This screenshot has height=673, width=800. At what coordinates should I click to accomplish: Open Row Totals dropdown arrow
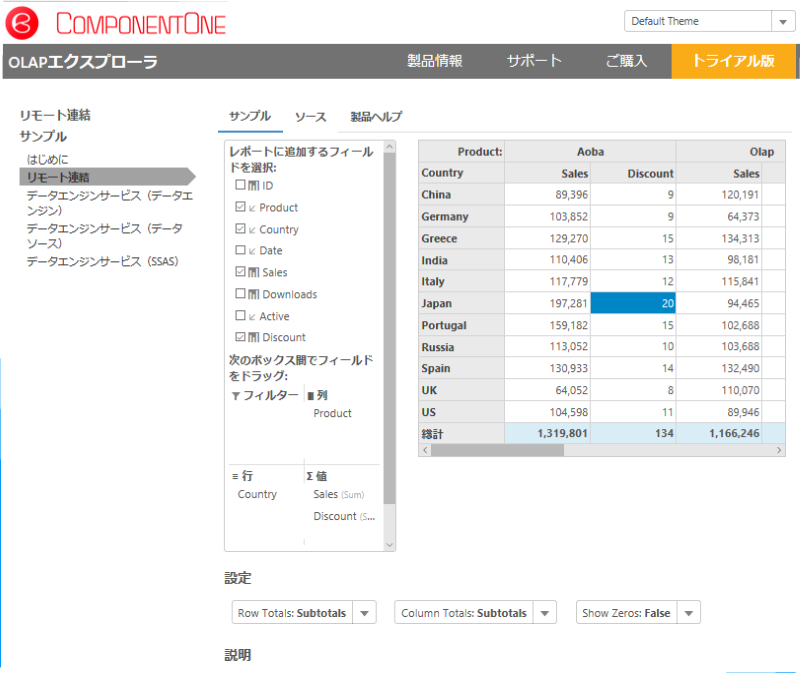(x=364, y=613)
